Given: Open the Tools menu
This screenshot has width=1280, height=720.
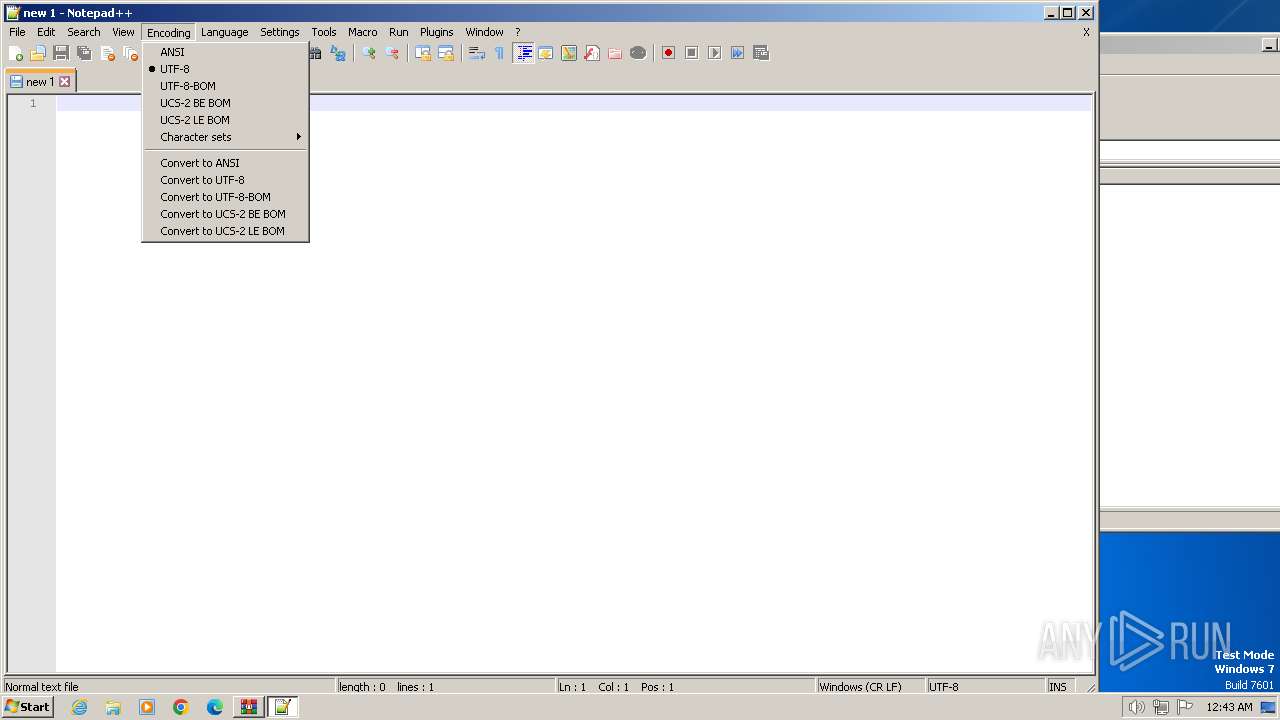Looking at the screenshot, I should pos(324,32).
